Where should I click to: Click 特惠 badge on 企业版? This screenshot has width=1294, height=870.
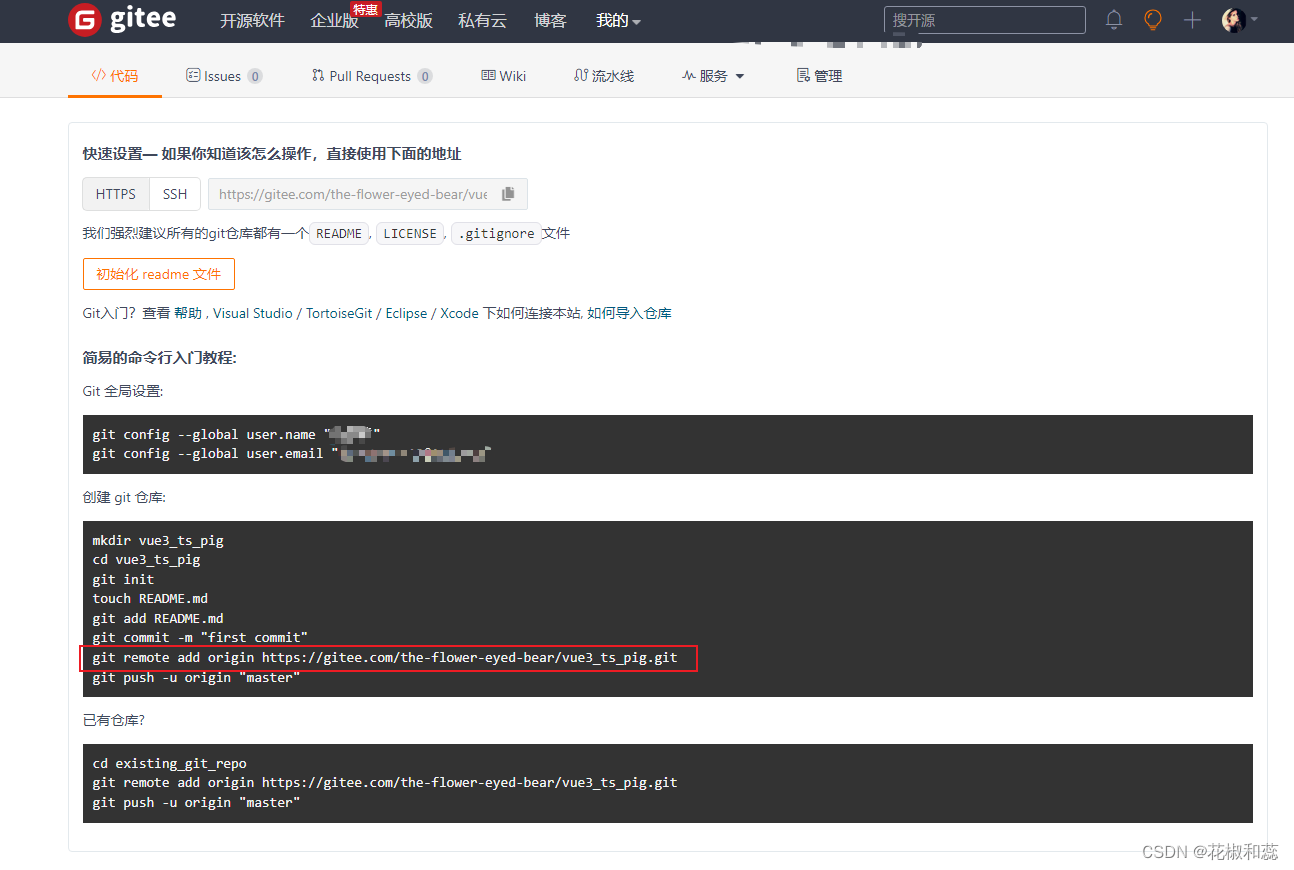(365, 10)
